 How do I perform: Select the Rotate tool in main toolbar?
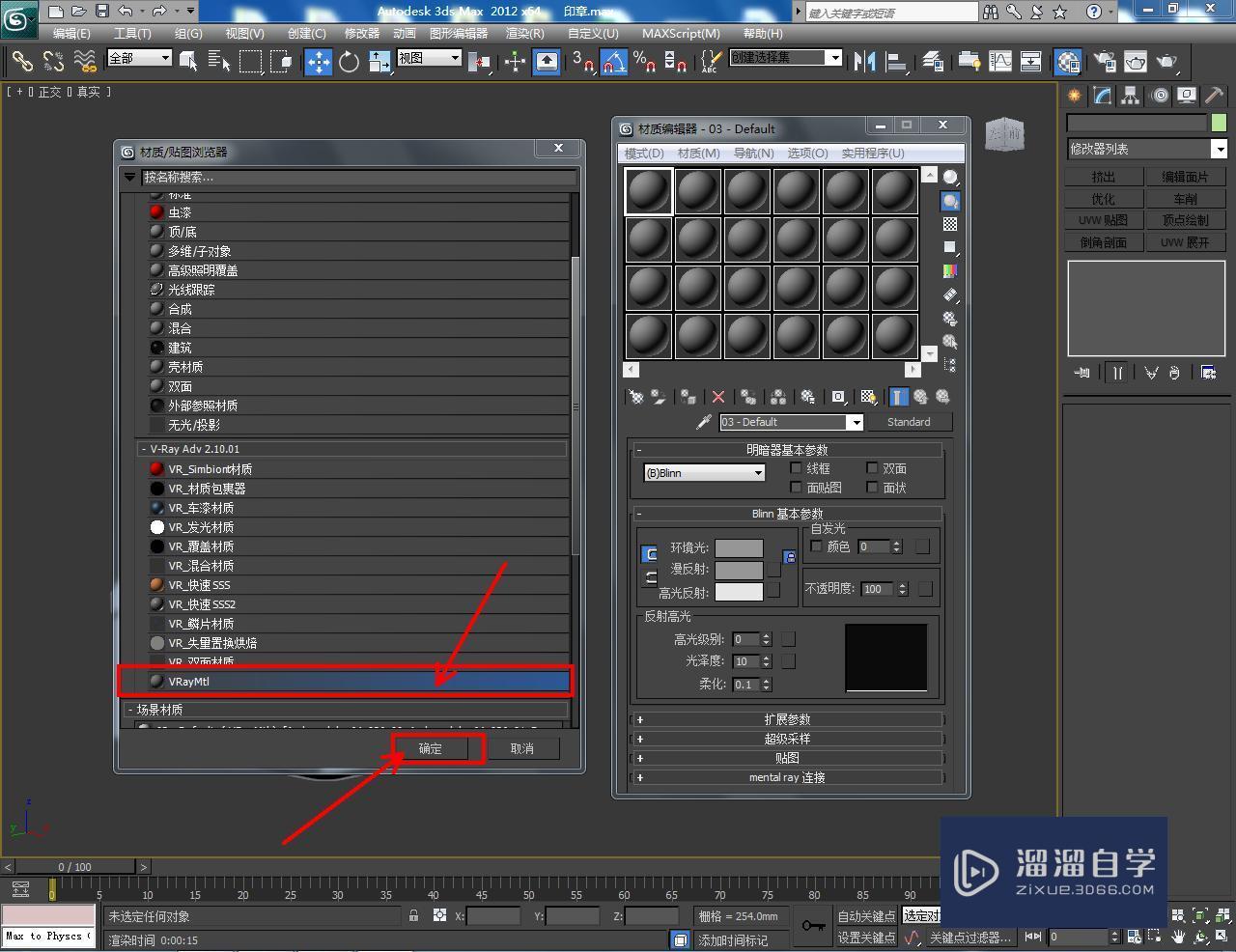pos(349,62)
